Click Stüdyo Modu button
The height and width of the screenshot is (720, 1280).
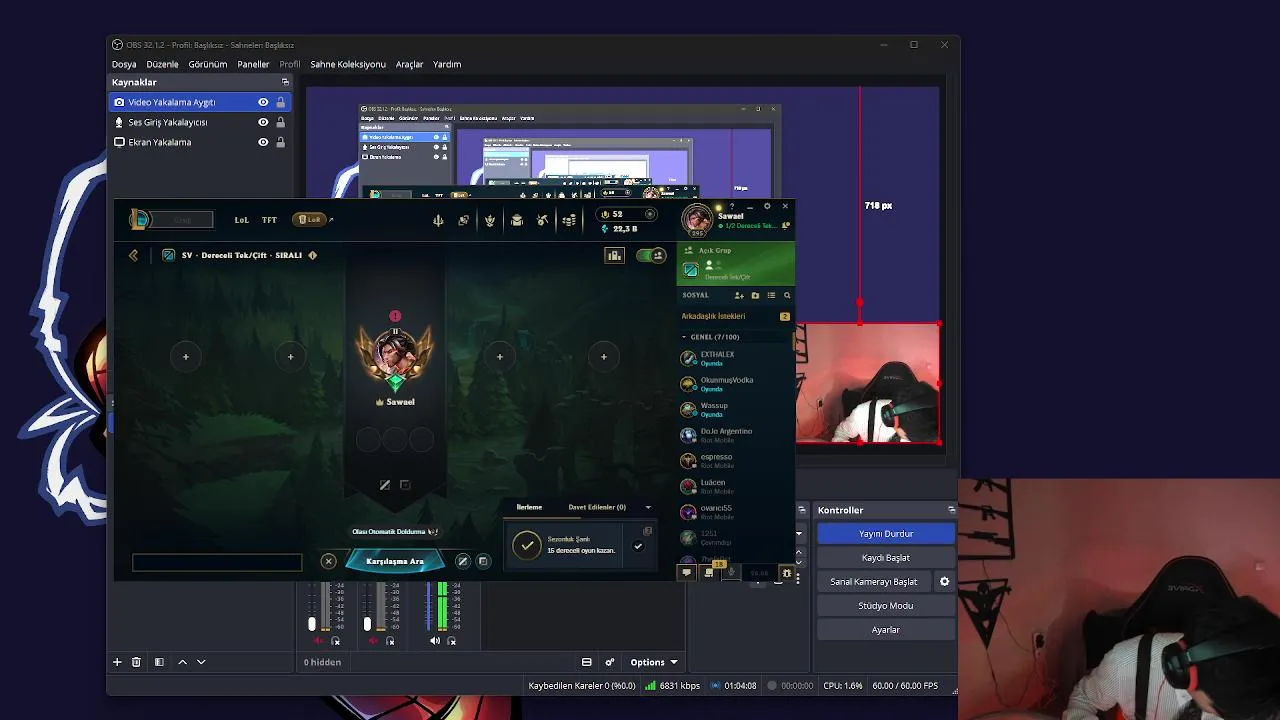pos(886,606)
